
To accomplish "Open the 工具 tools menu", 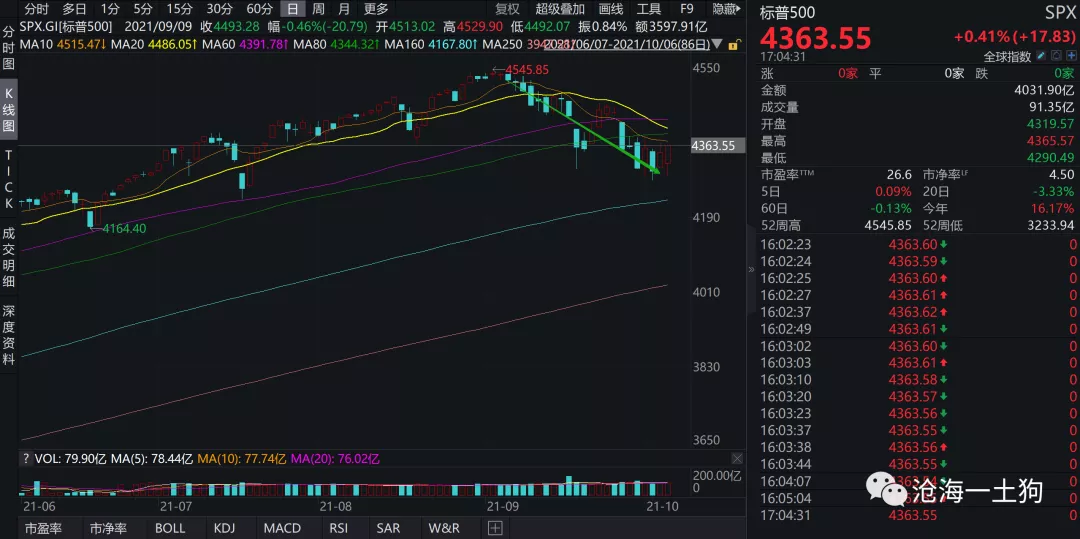I will click(649, 9).
